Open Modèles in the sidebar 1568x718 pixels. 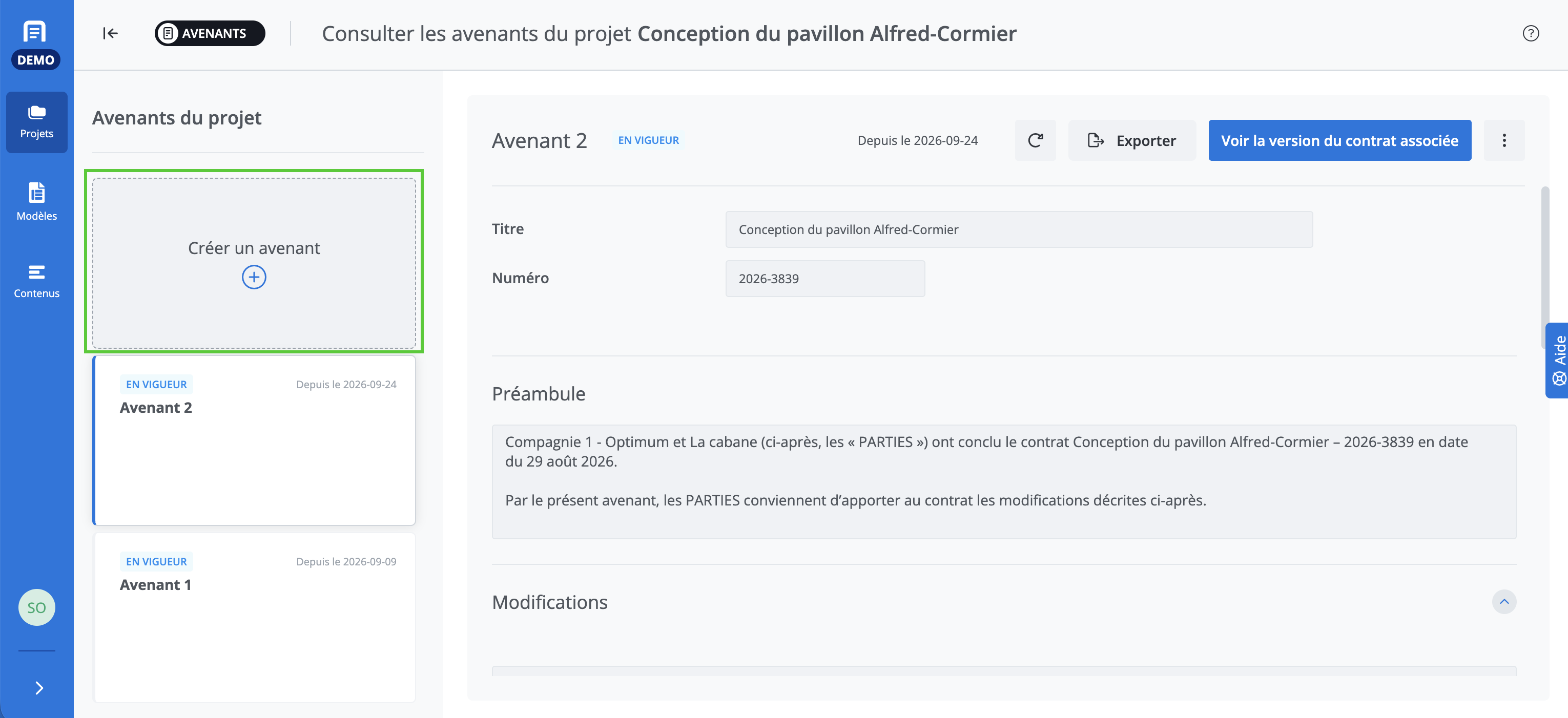tap(36, 201)
